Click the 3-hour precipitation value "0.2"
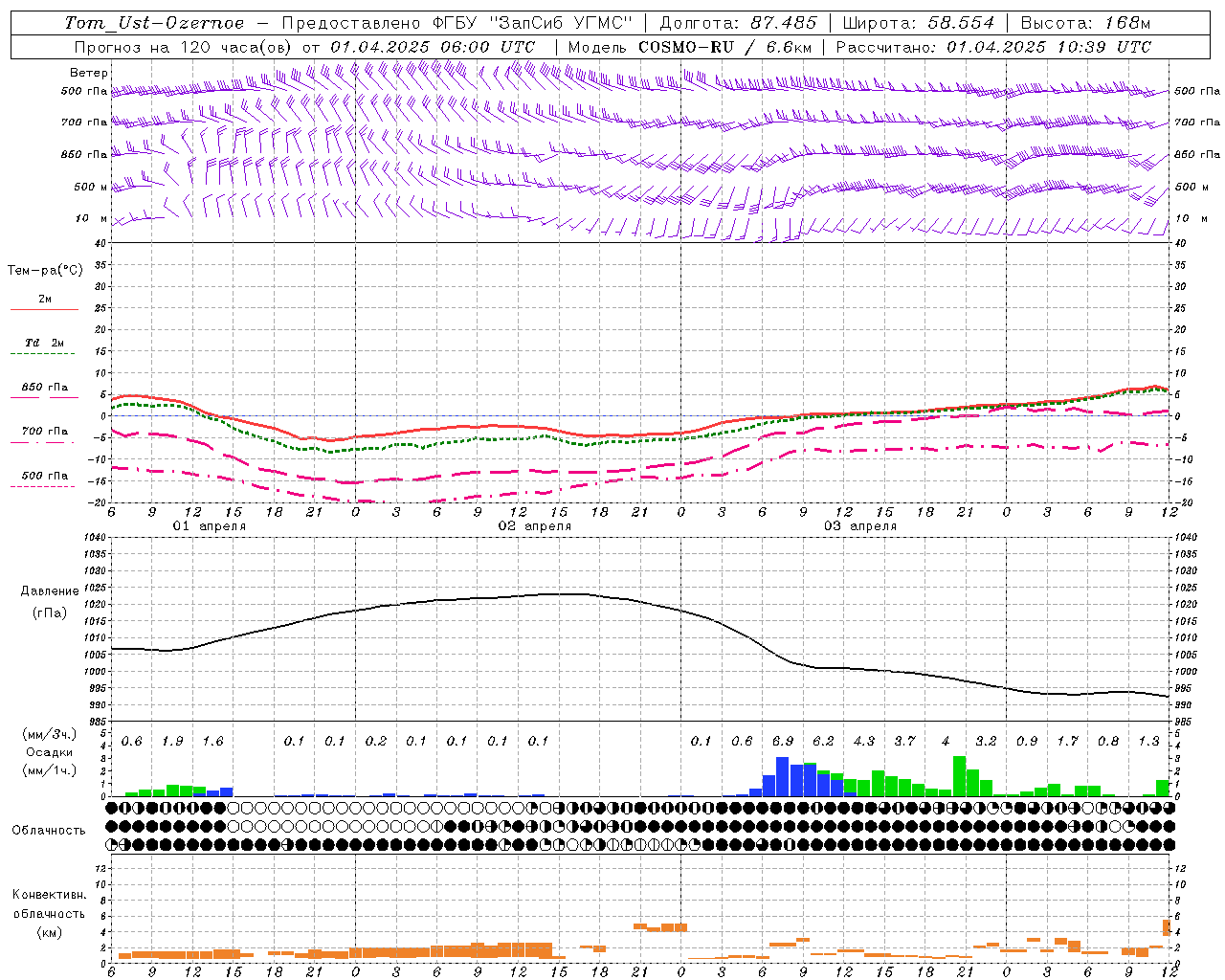This screenshot has width=1225, height=980. 375,742
